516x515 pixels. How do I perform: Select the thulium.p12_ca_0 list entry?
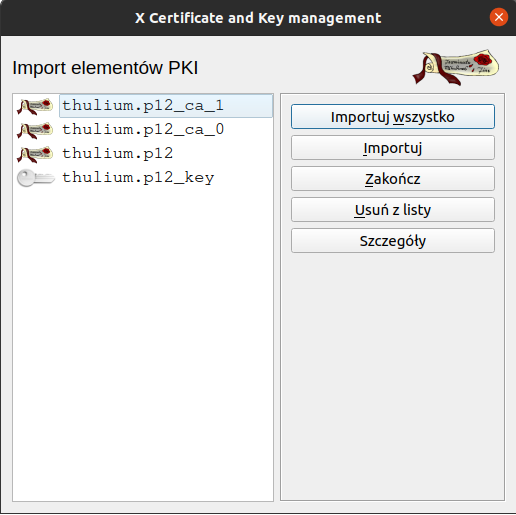pos(143,130)
